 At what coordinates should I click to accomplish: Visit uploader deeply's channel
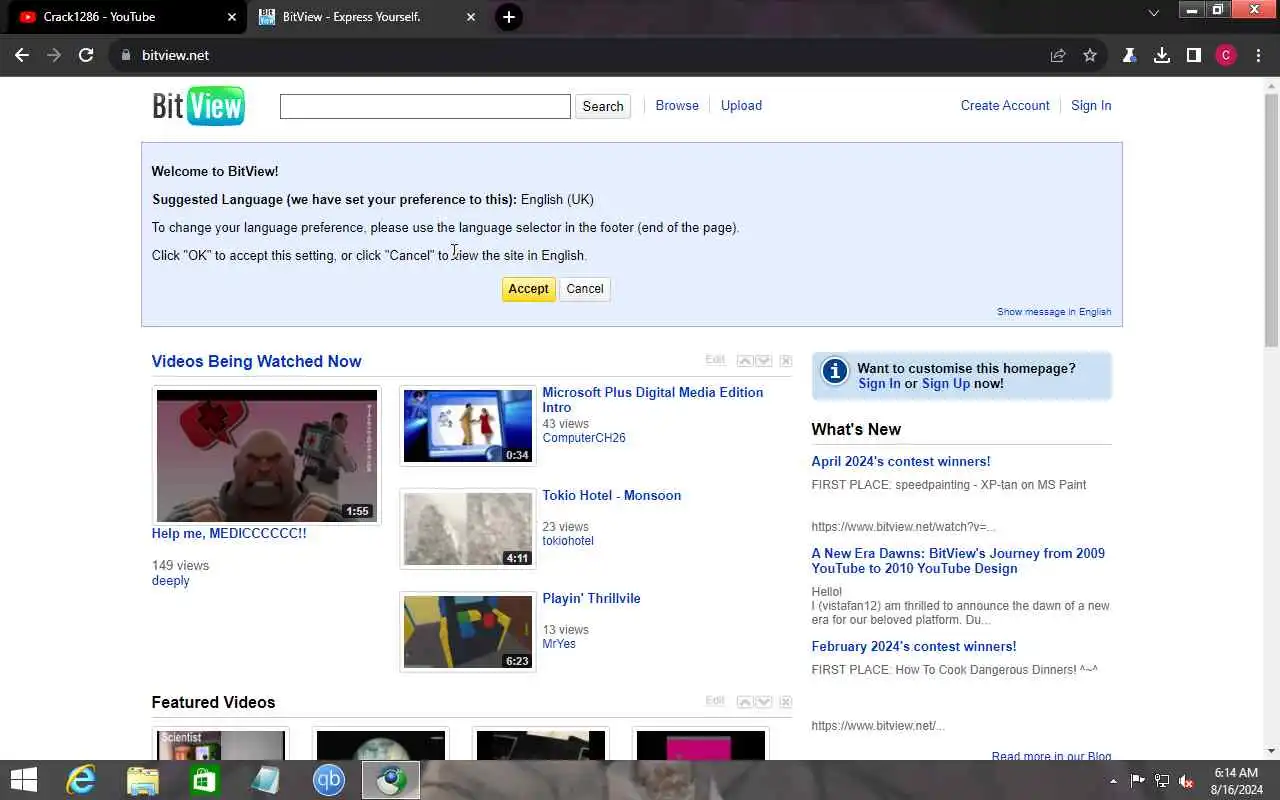click(170, 580)
